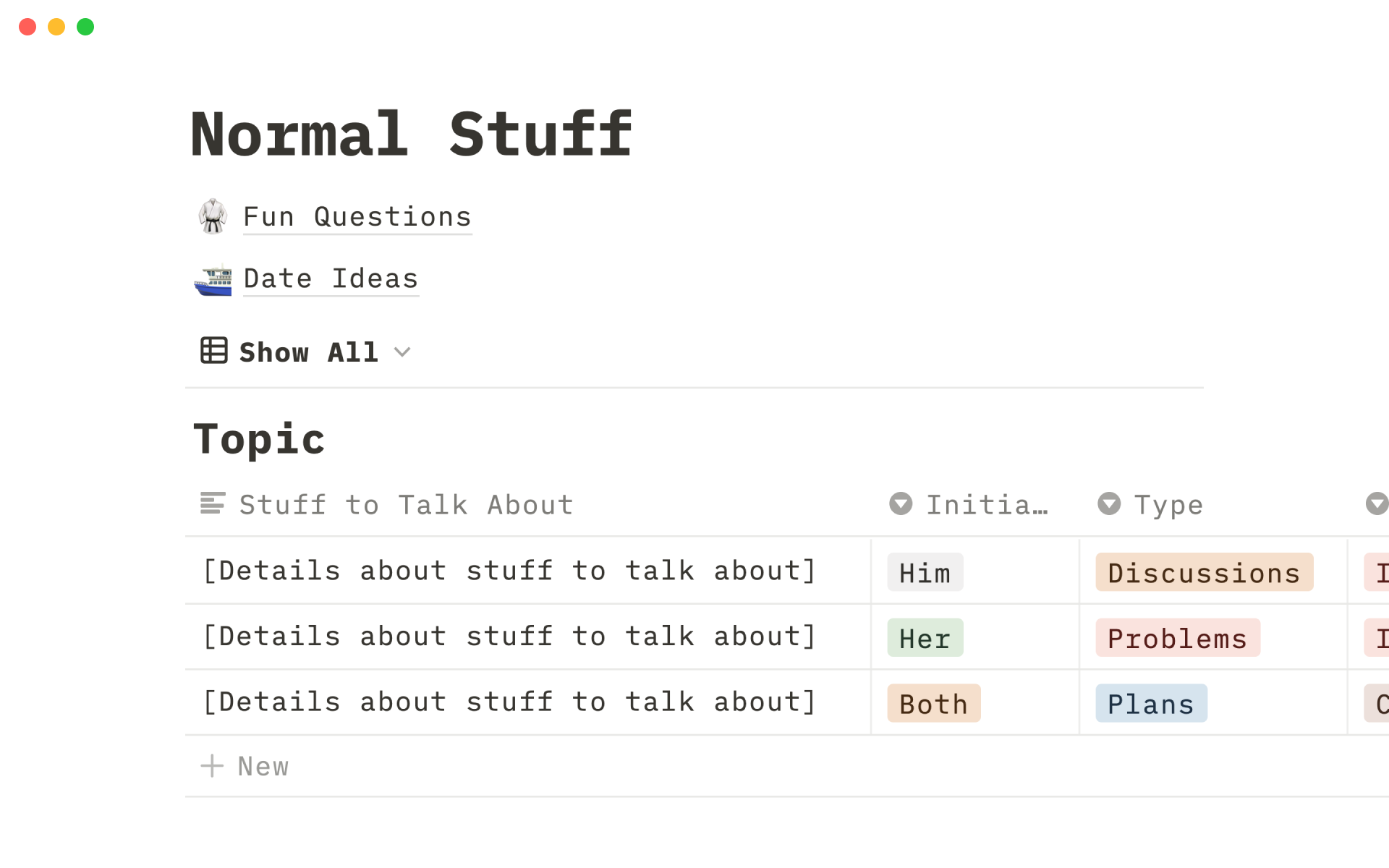The width and height of the screenshot is (1389, 868).
Task: Click the select icon beside Type column
Action: click(x=1108, y=503)
